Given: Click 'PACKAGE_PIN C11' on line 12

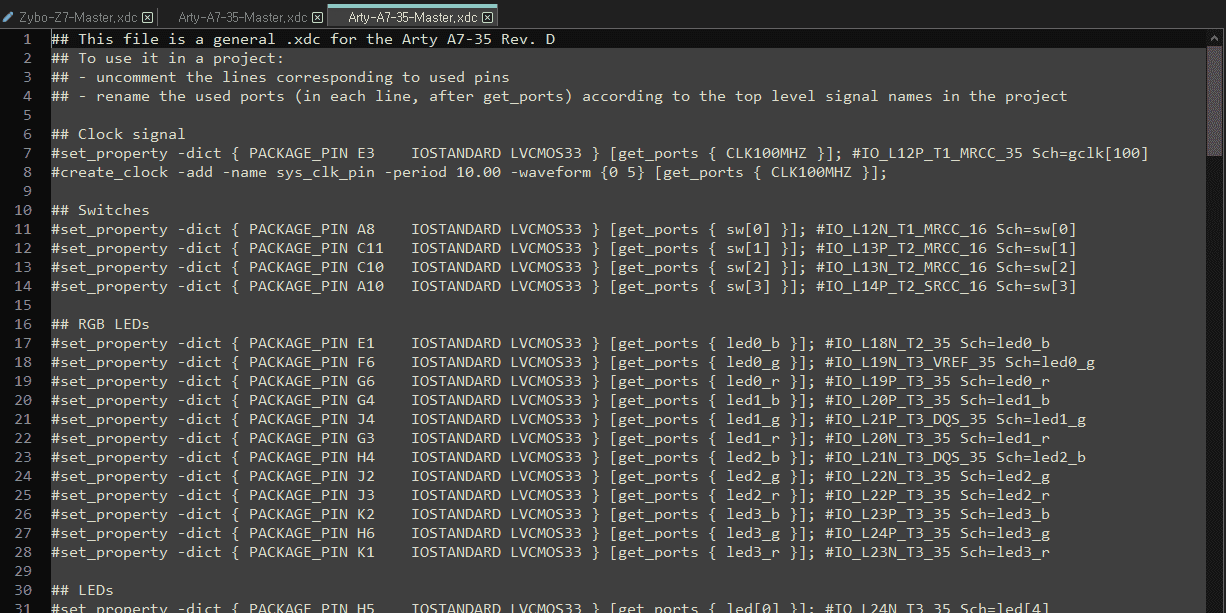Looking at the screenshot, I should [316, 248].
